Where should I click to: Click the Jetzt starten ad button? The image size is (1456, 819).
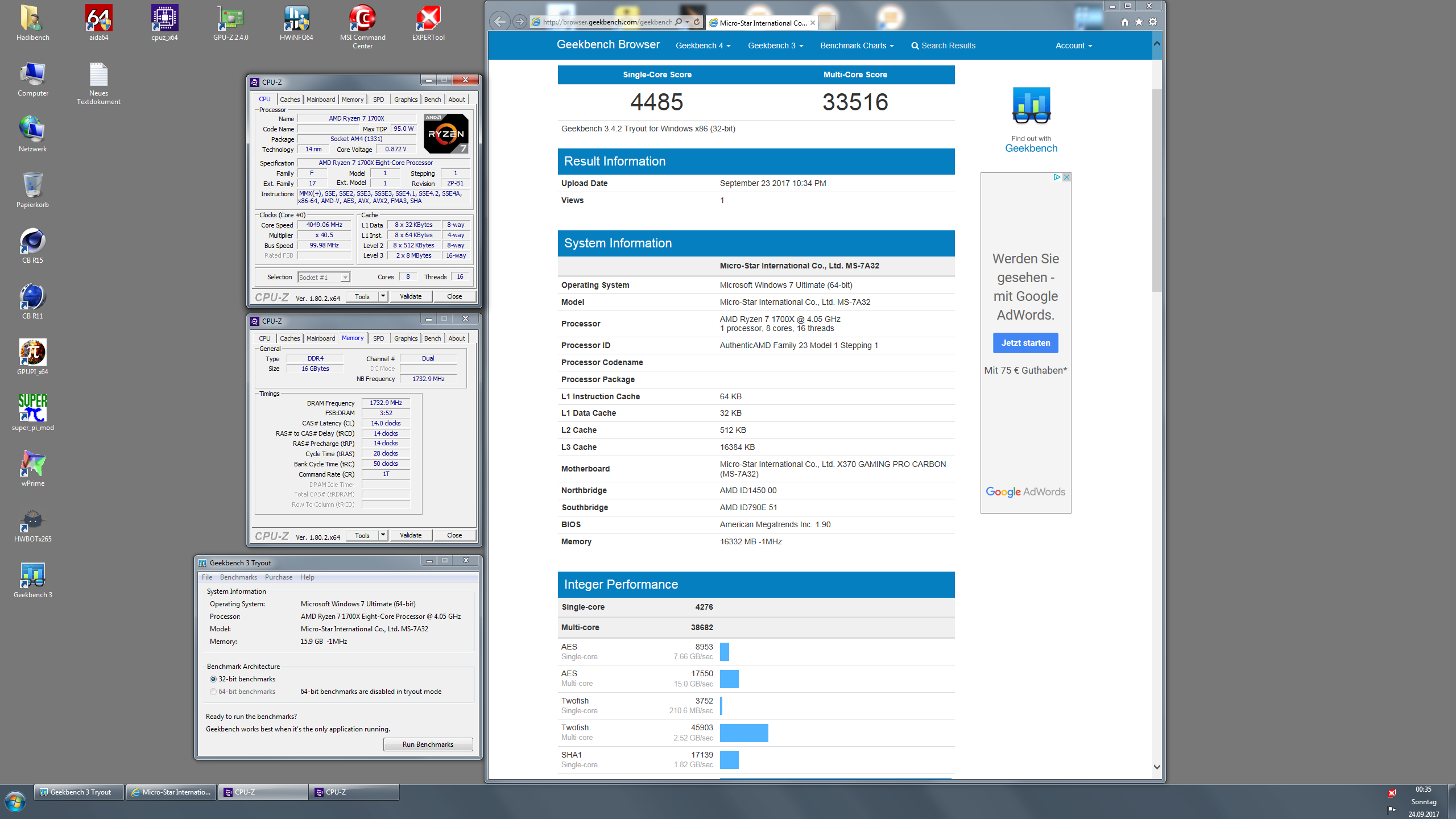pos(1025,343)
